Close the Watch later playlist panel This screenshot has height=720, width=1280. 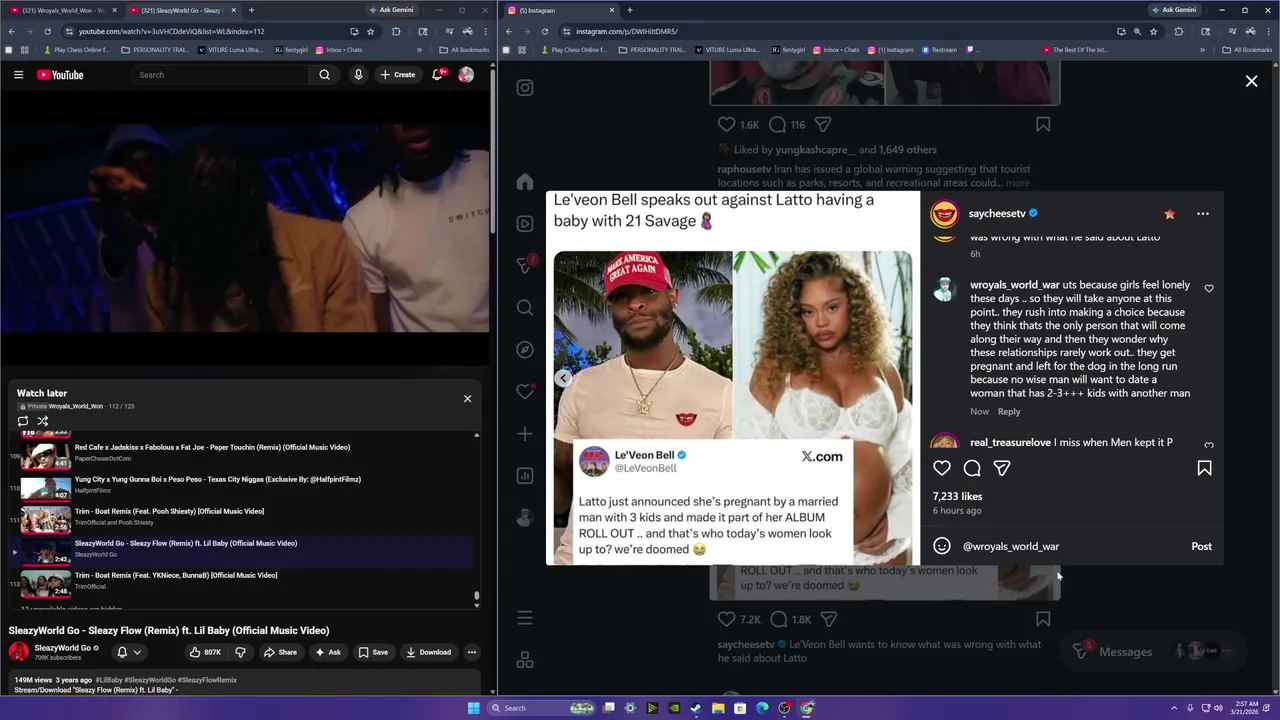point(467,399)
